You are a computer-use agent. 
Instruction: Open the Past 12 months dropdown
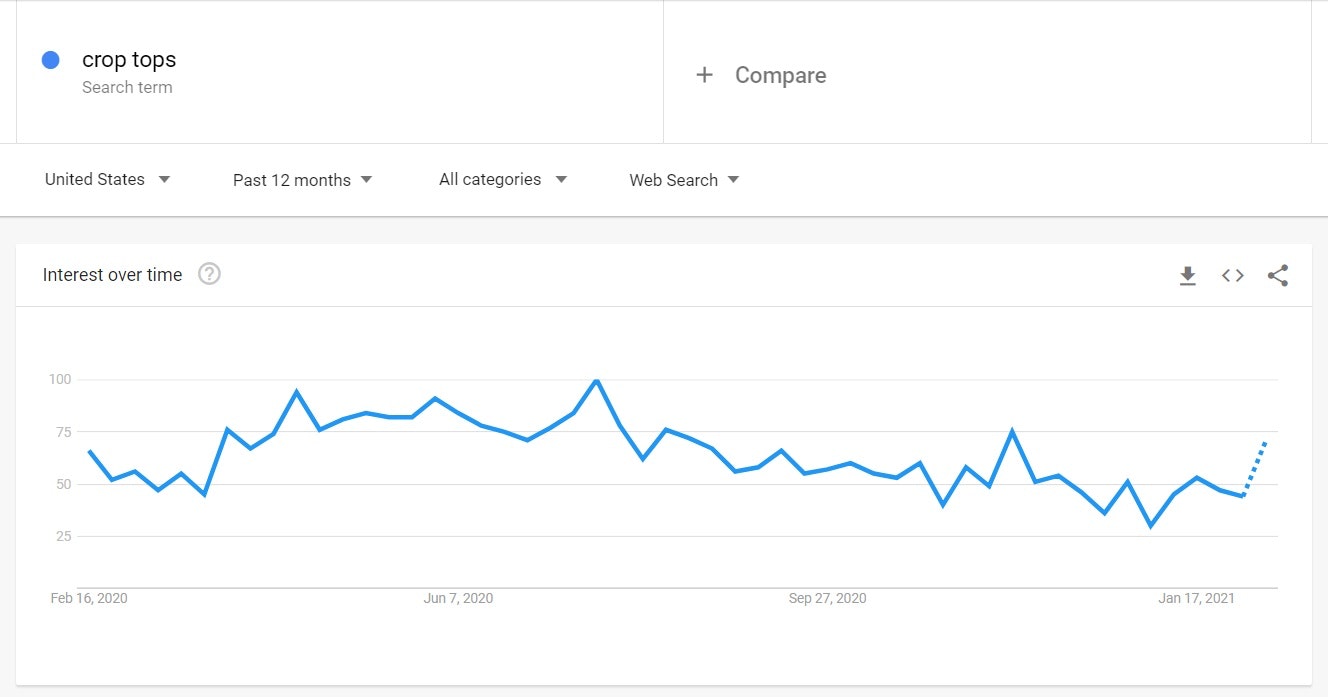tap(302, 180)
